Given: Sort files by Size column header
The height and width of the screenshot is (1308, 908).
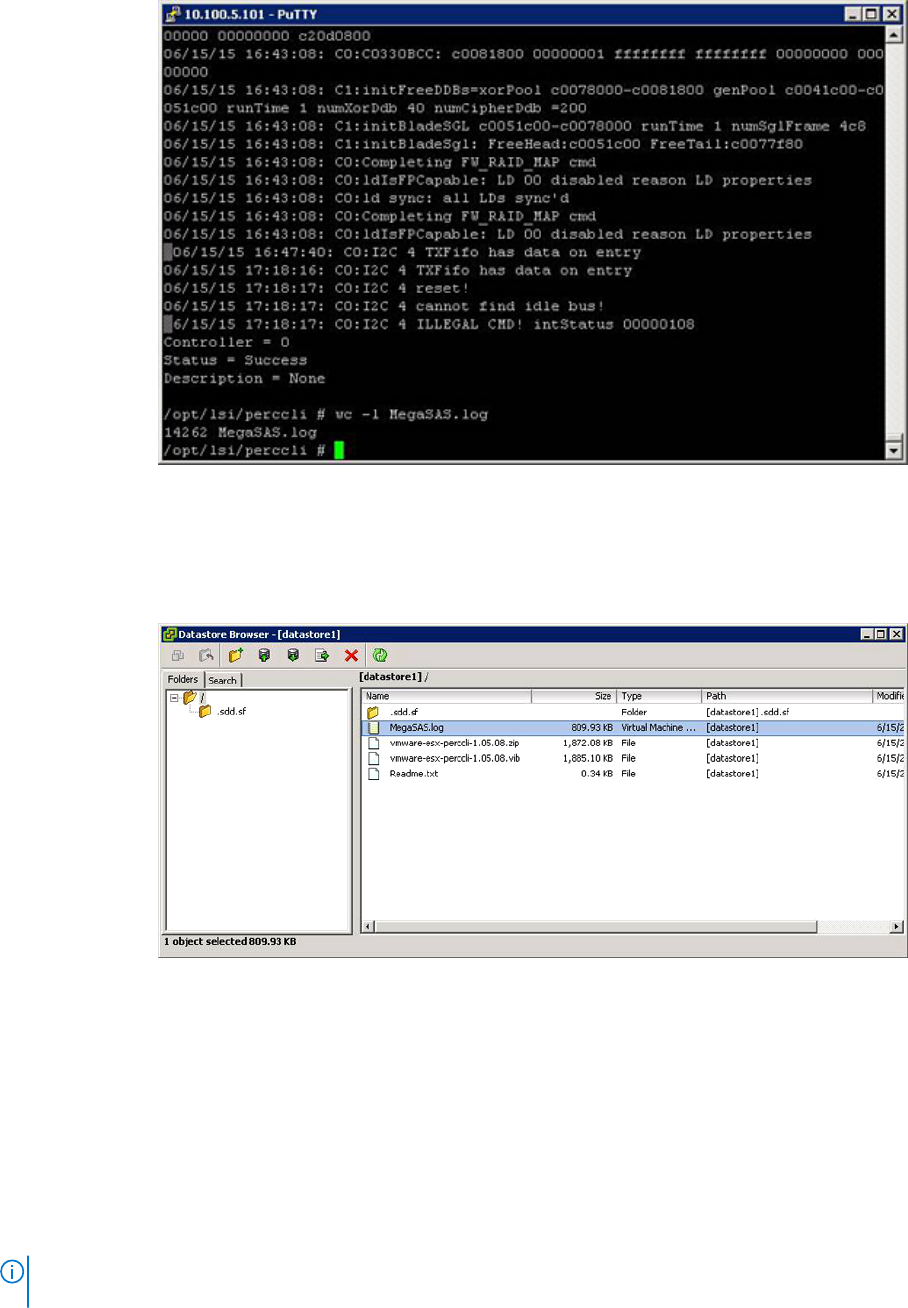Looking at the screenshot, I should tap(574, 696).
